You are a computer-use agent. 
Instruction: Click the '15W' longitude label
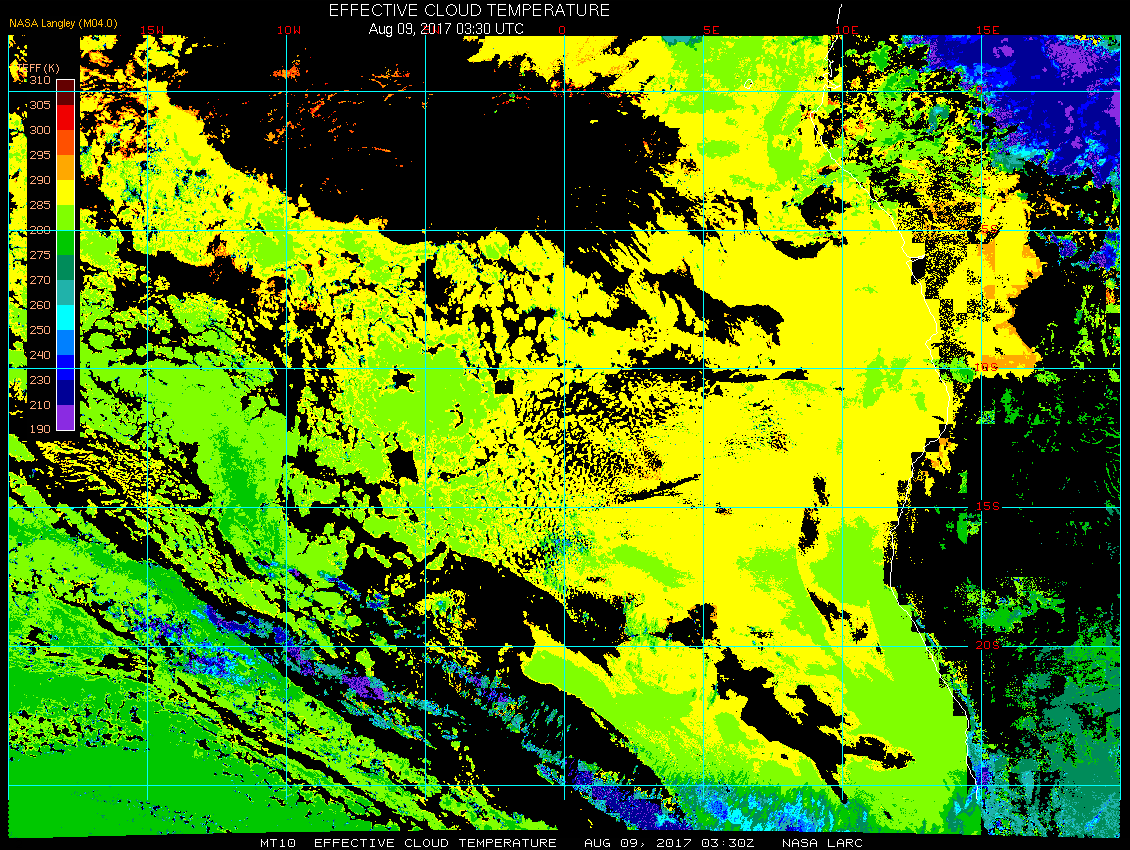(151, 30)
